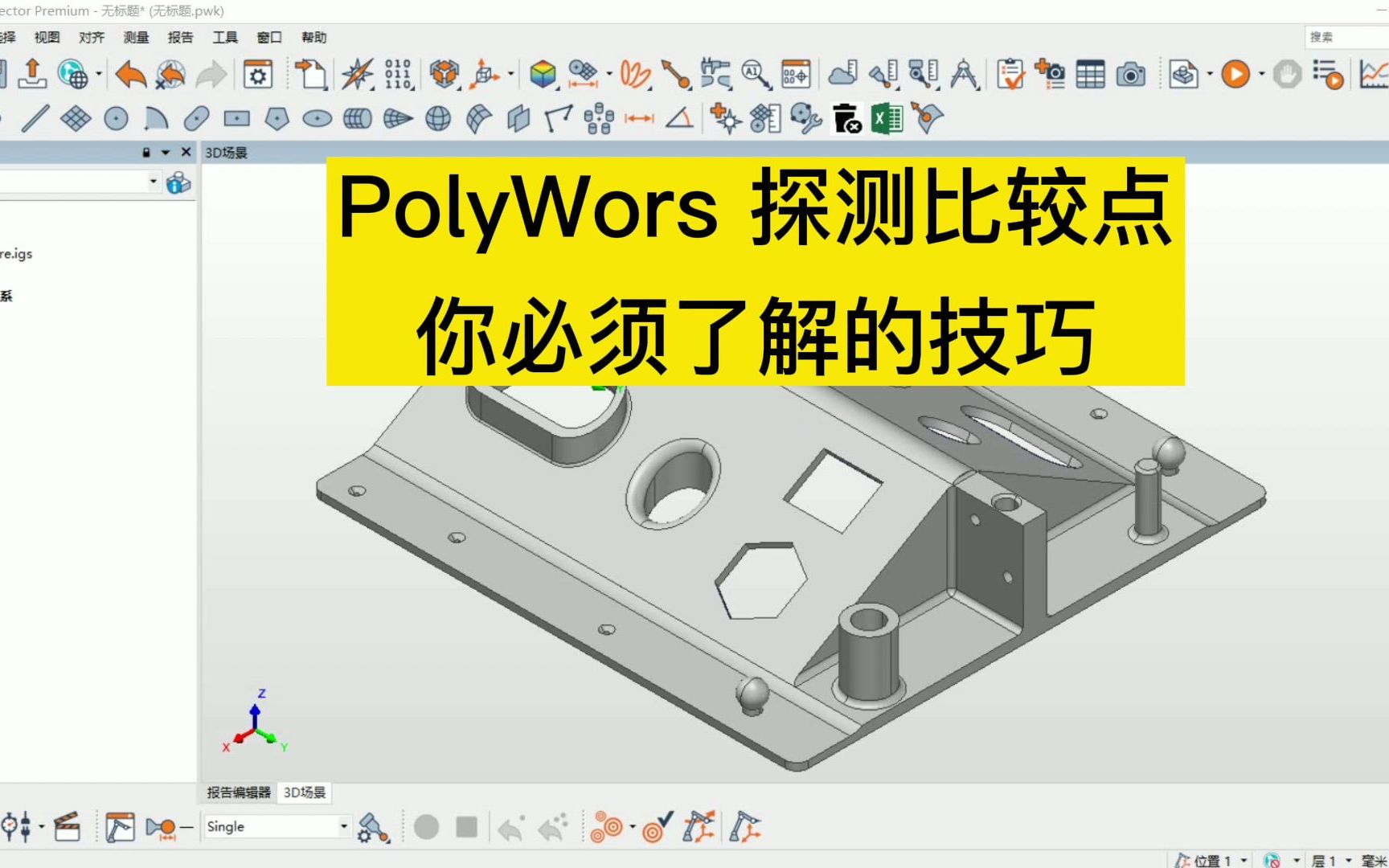Click the gray stop square button

466,827
